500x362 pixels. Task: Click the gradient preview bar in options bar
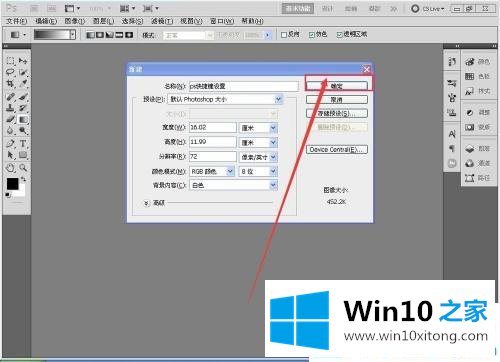pyautogui.click(x=52, y=35)
